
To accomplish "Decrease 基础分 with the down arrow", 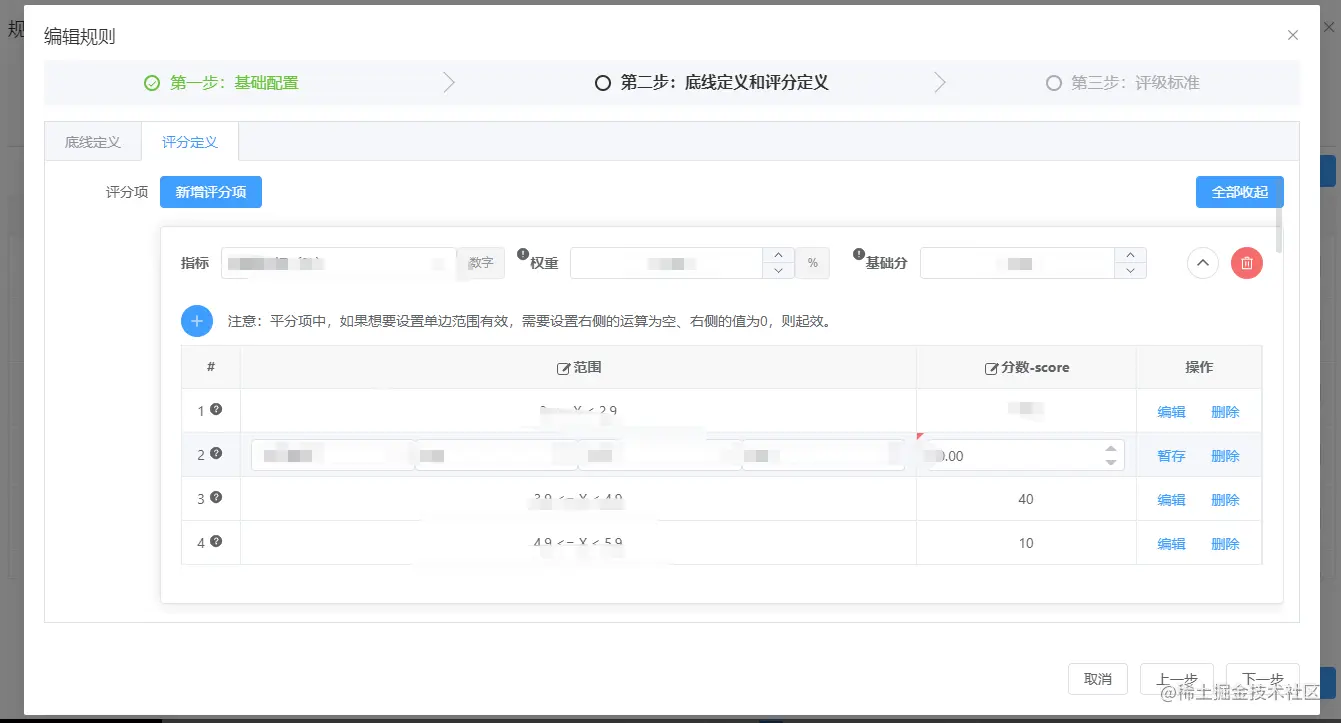I will click(1130, 271).
